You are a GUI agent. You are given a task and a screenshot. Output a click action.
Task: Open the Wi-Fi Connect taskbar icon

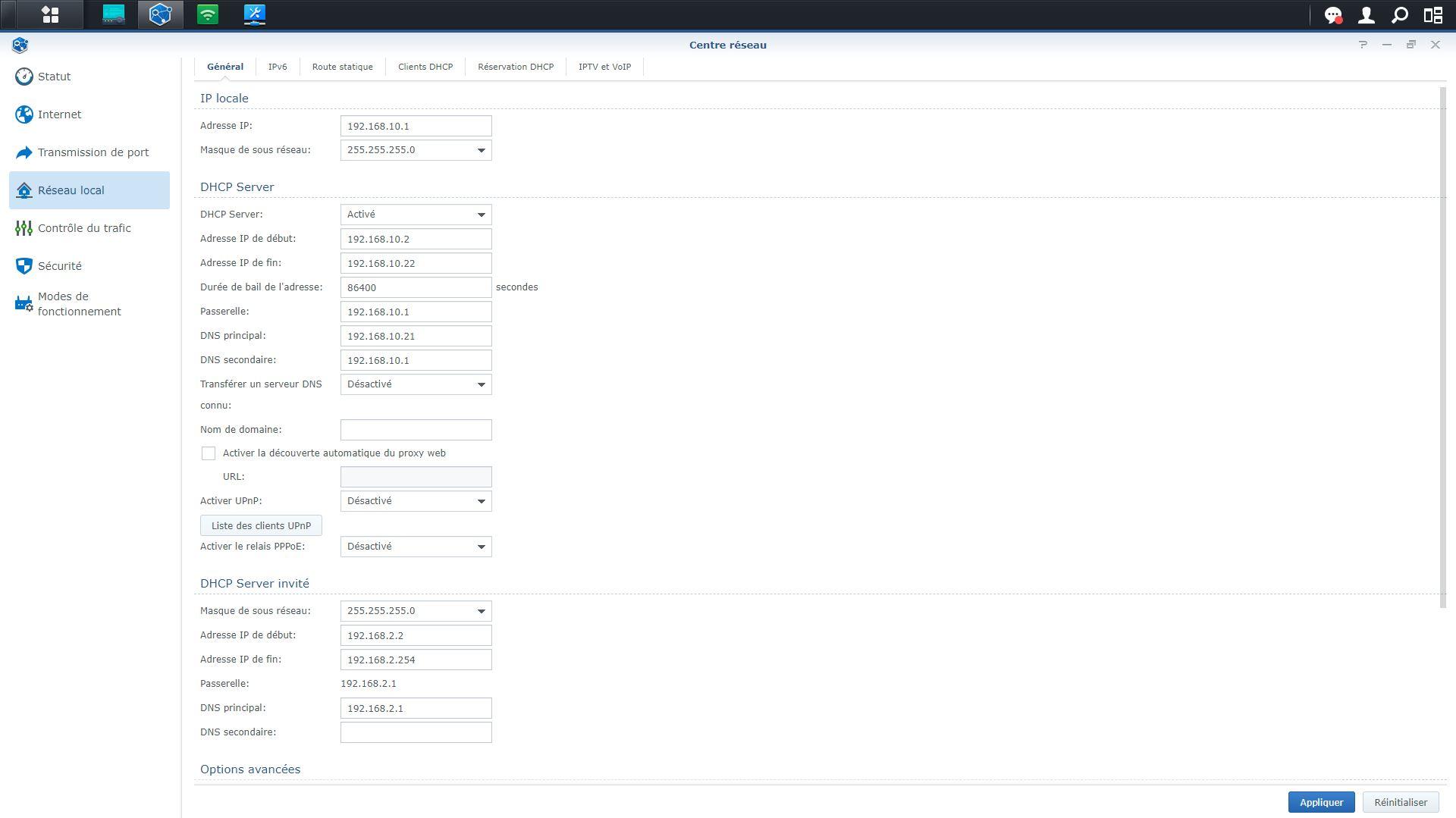pos(208,14)
